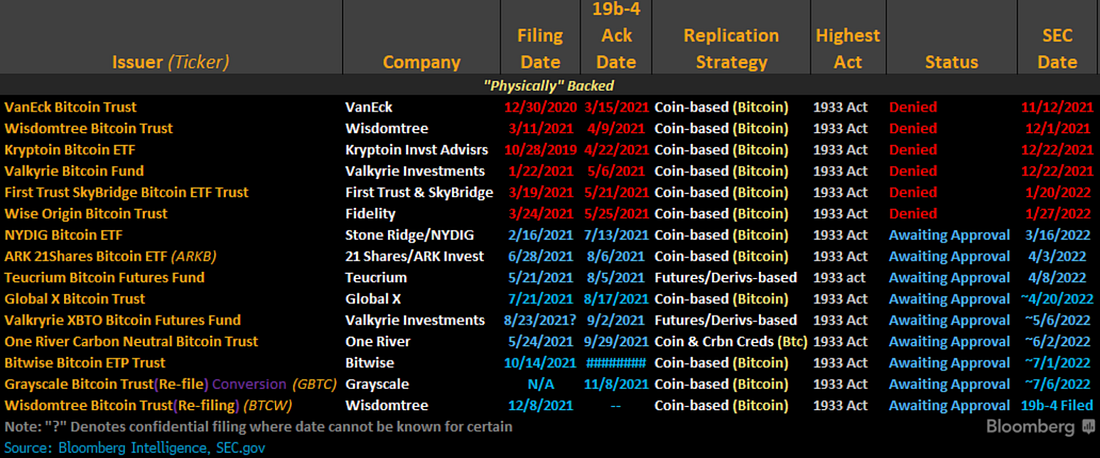This screenshot has width=1100, height=458.
Task: Click the Source Bloomberg Intelligence, SEC.gov text
Action: point(135,446)
